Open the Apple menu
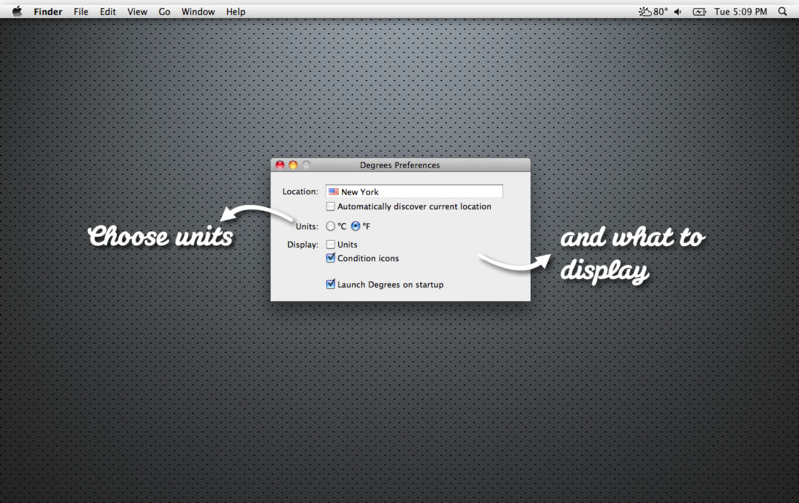Image resolution: width=799 pixels, height=503 pixels. click(17, 11)
